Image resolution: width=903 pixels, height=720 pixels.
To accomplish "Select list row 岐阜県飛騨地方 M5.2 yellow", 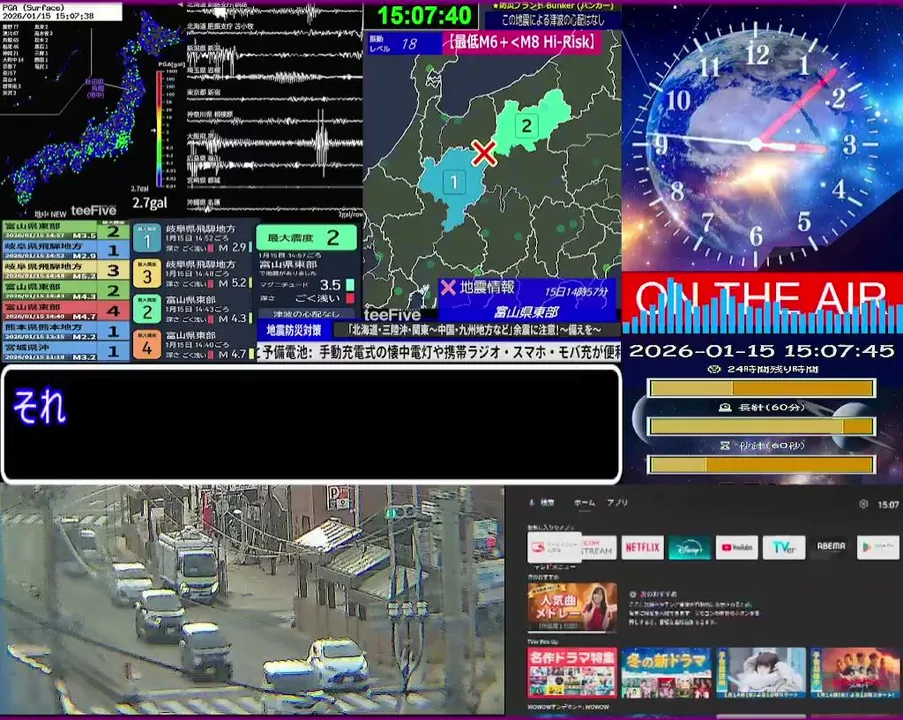I will (x=65, y=270).
